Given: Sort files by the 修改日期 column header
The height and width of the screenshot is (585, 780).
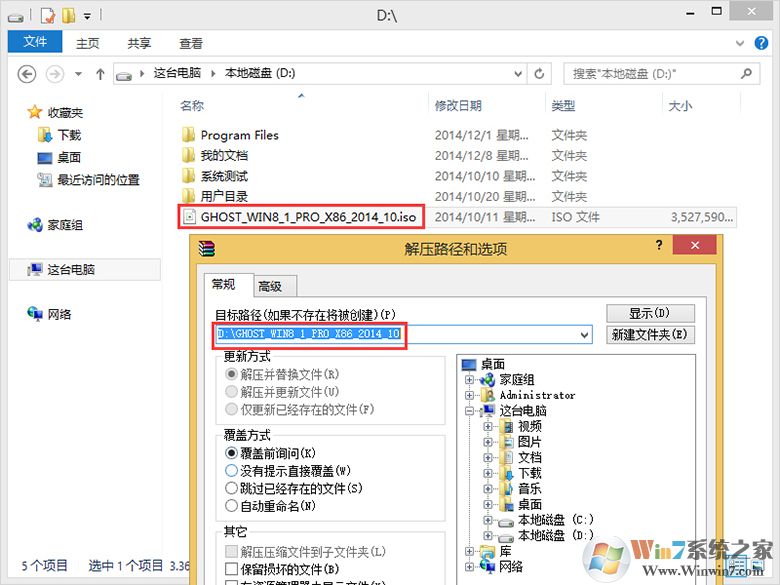Looking at the screenshot, I should point(458,105).
